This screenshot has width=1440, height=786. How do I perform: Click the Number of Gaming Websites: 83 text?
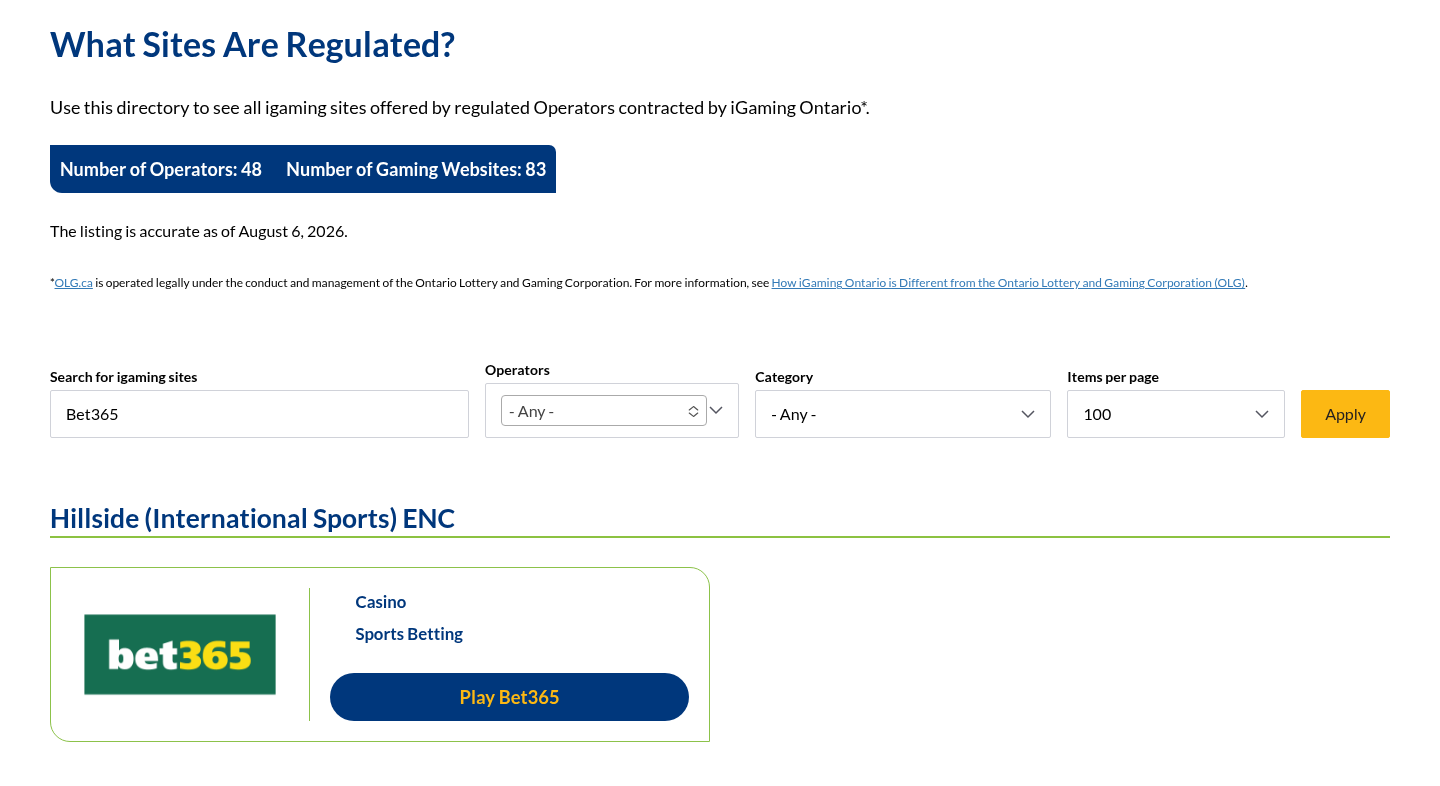click(416, 169)
